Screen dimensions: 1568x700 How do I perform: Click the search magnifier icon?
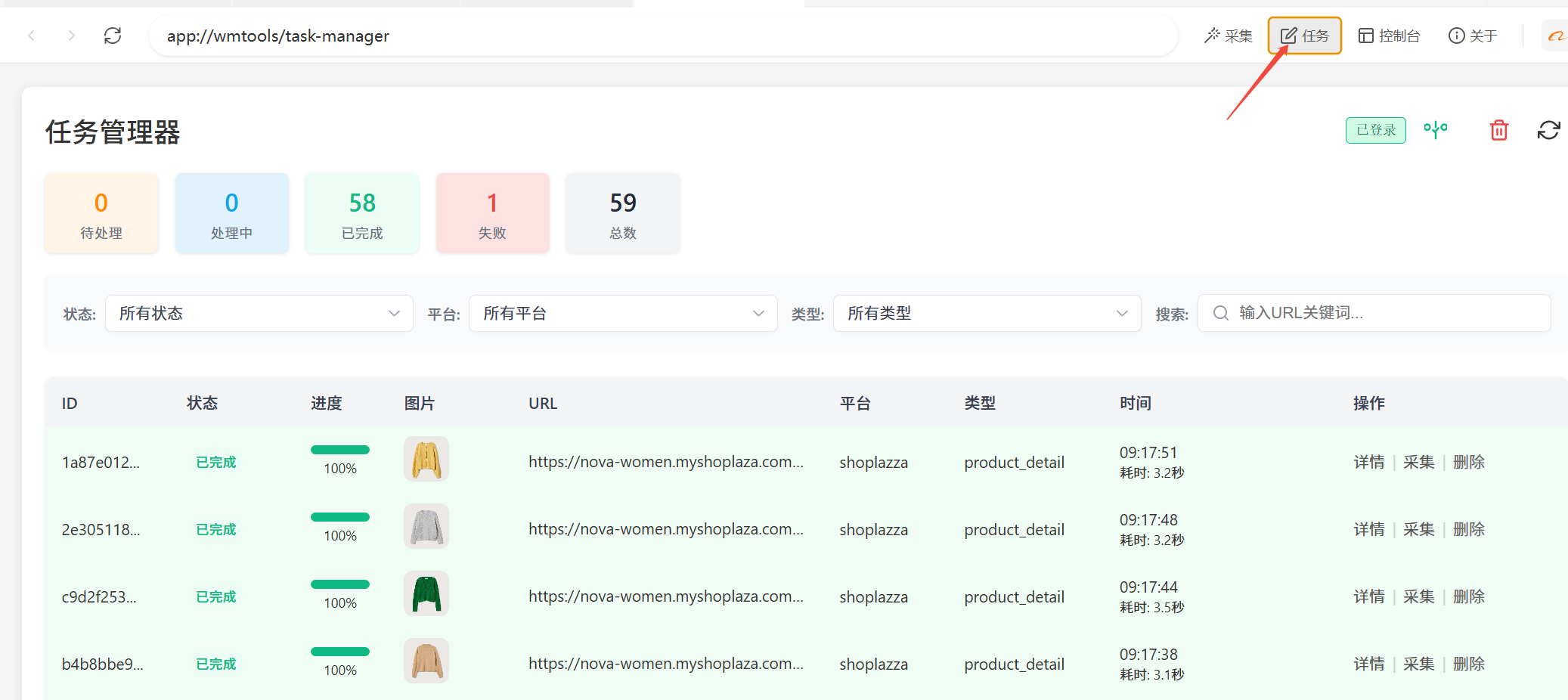click(x=1220, y=313)
